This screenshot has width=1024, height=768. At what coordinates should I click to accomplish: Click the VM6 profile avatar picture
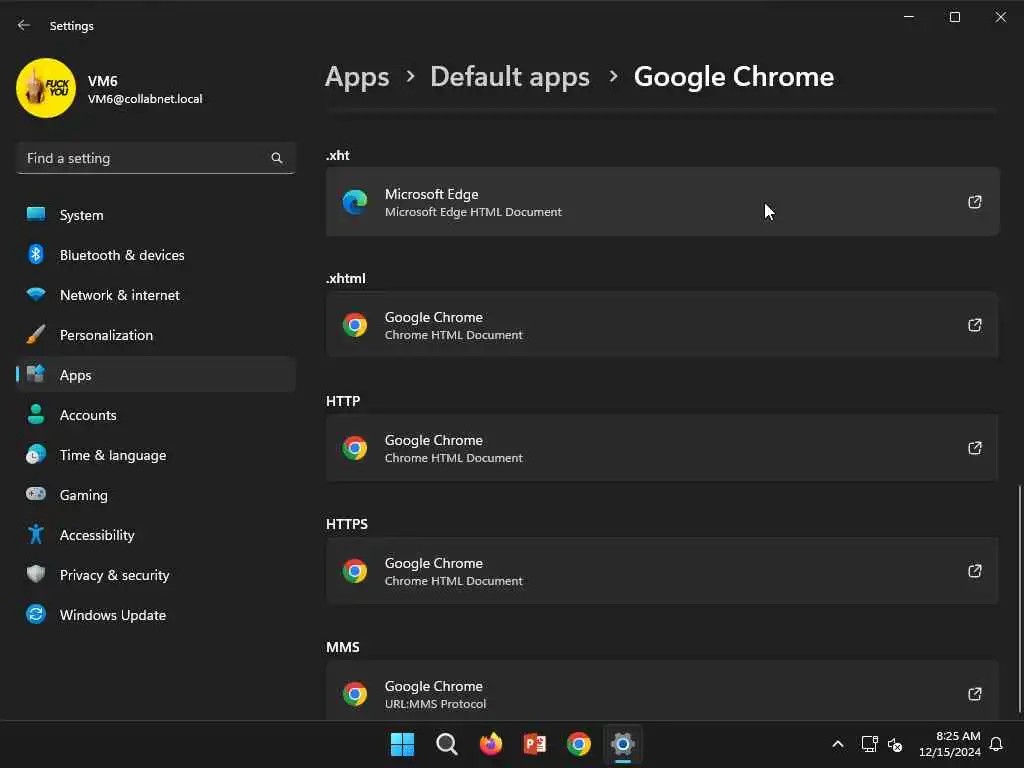(x=46, y=89)
